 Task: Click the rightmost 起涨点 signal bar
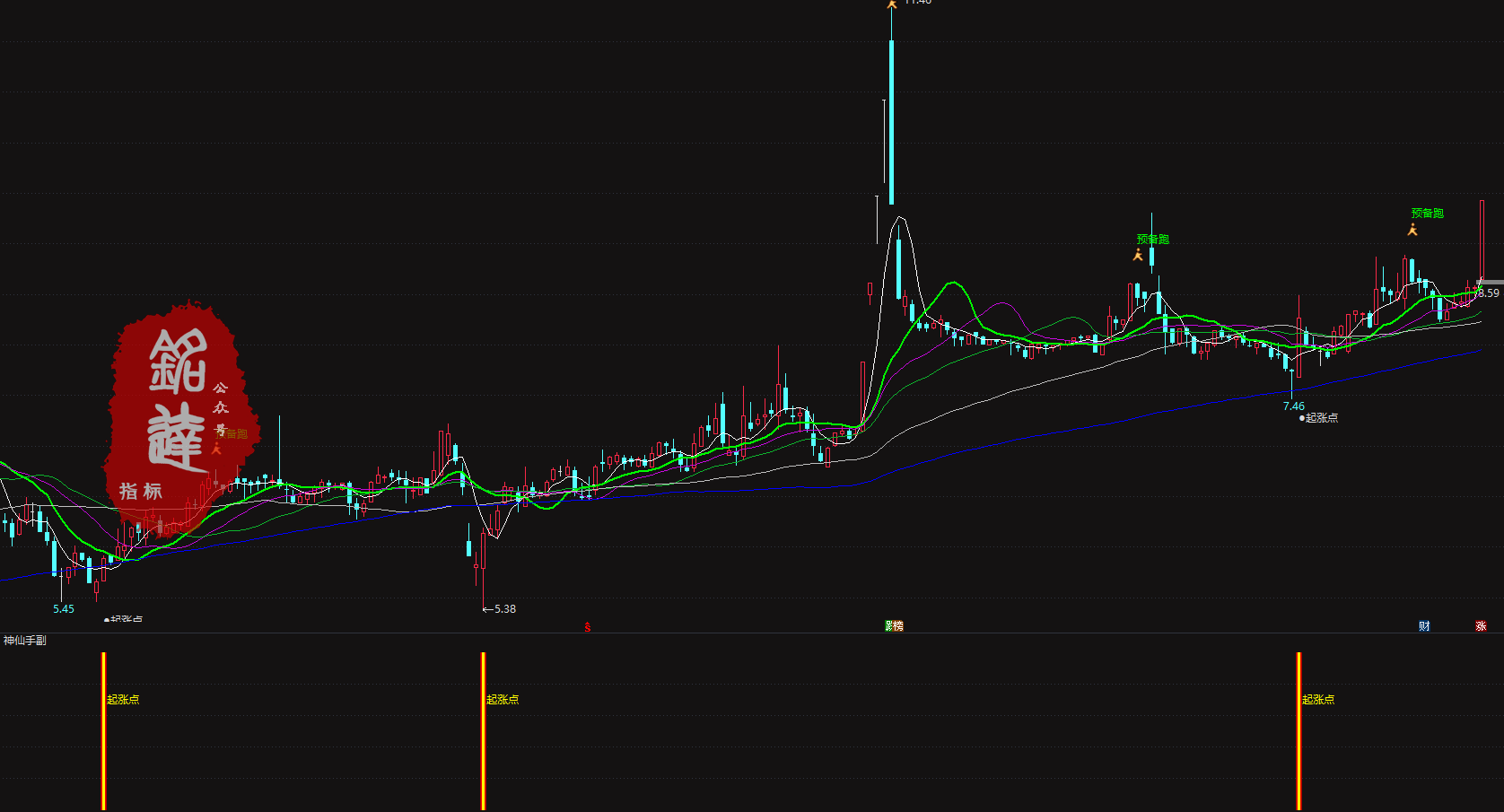pos(1299,731)
